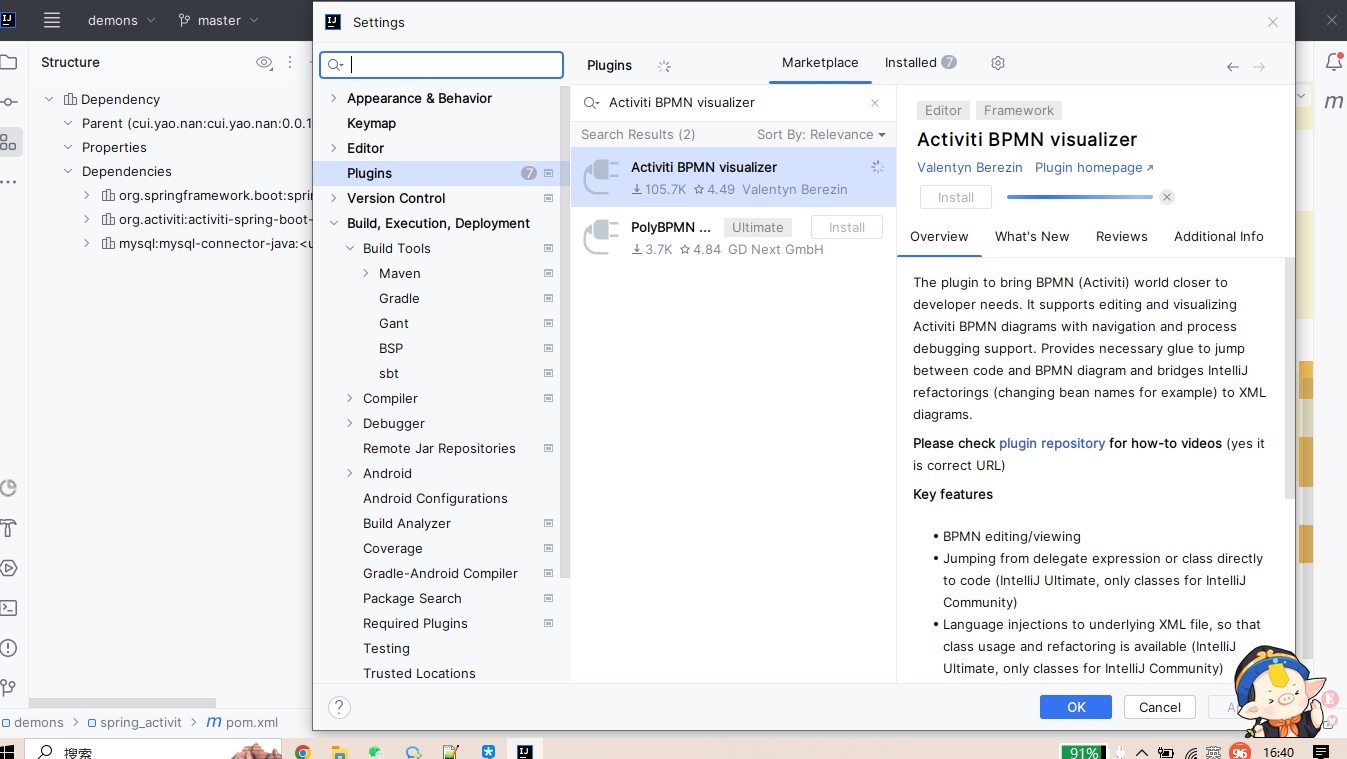Open Windows Start menu
The height and width of the screenshot is (759, 1347).
click(x=8, y=751)
